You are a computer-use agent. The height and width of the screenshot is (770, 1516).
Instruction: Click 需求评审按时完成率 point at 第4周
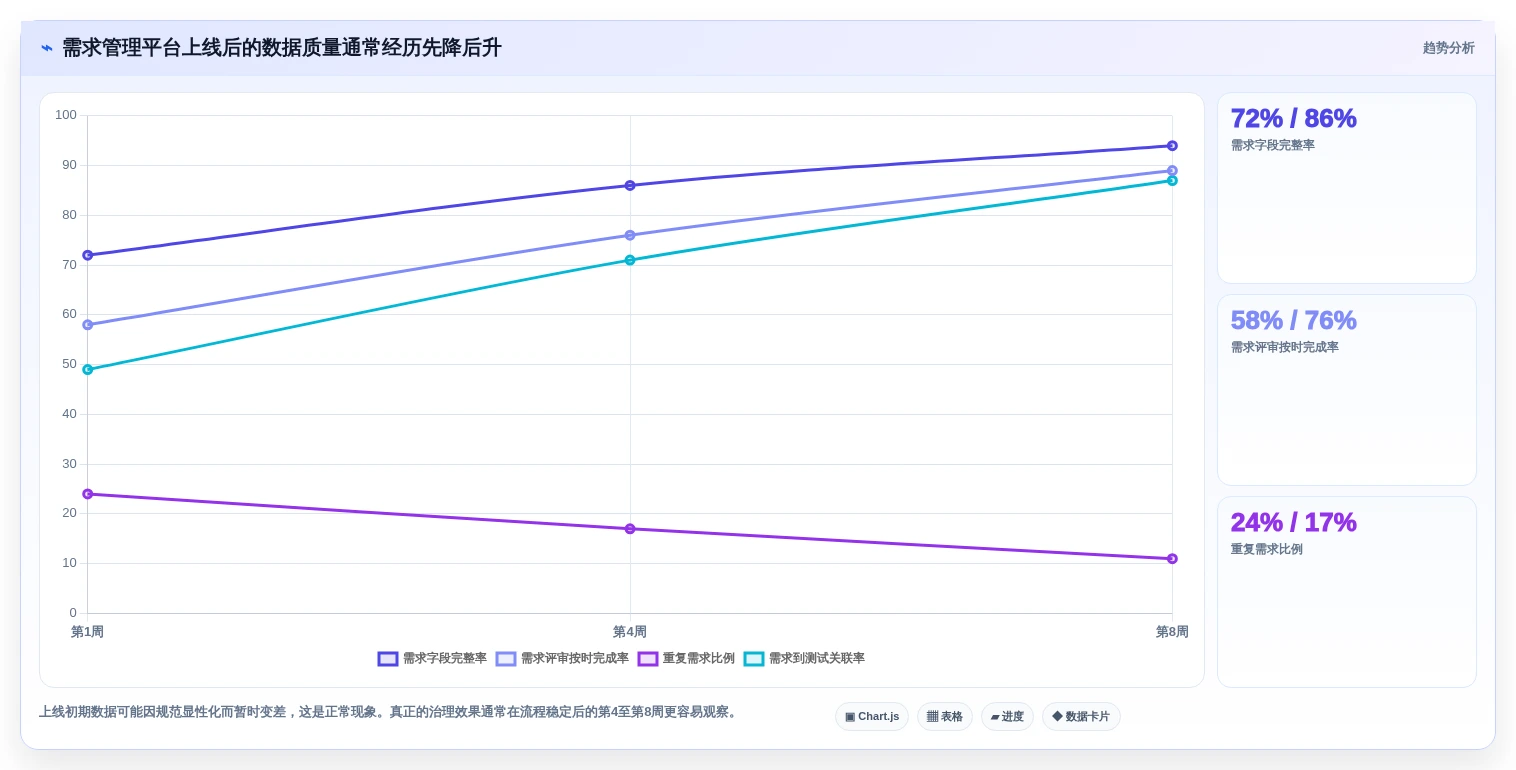[x=630, y=235]
